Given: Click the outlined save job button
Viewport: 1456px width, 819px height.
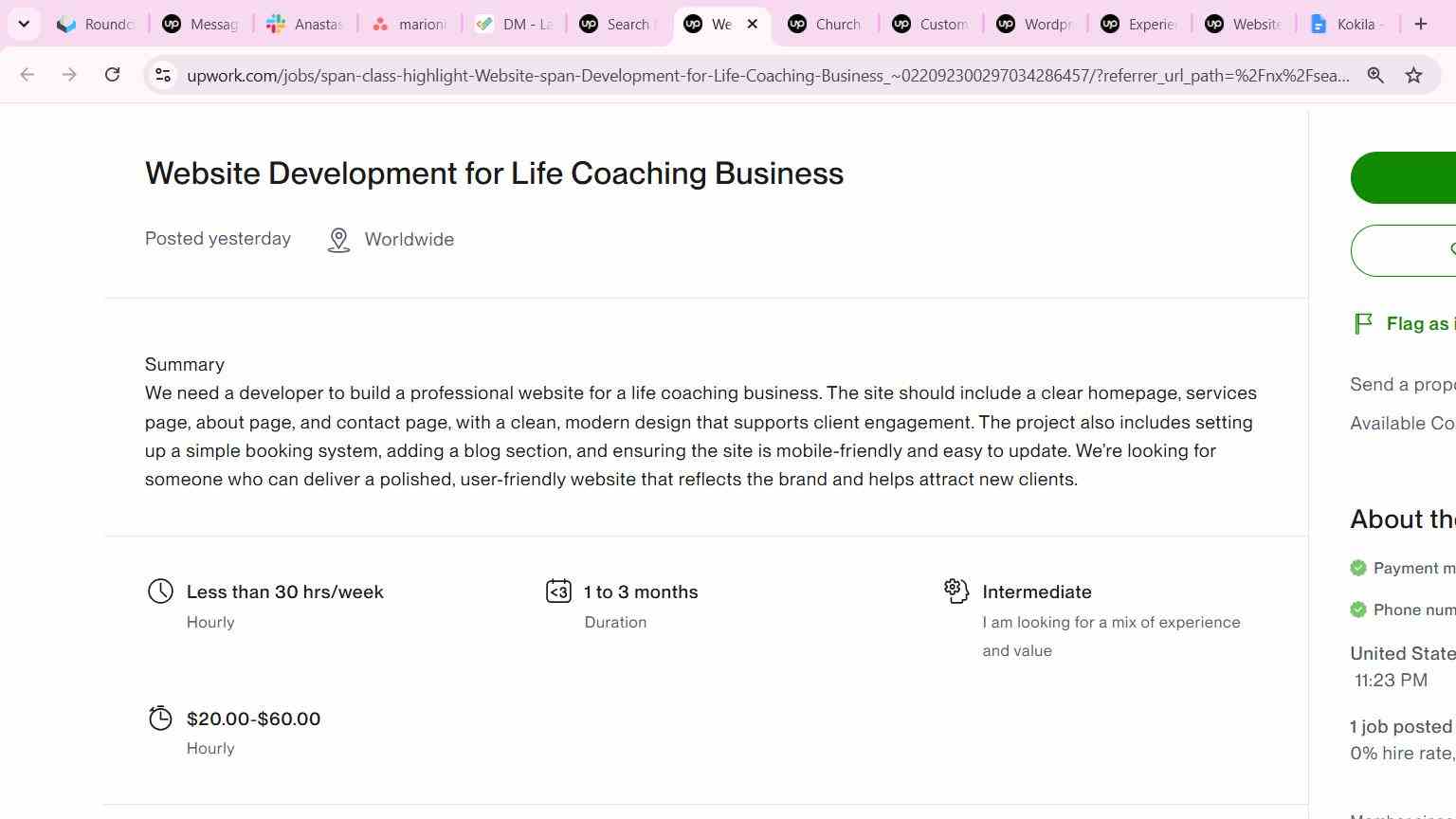Looking at the screenshot, I should 1403,250.
